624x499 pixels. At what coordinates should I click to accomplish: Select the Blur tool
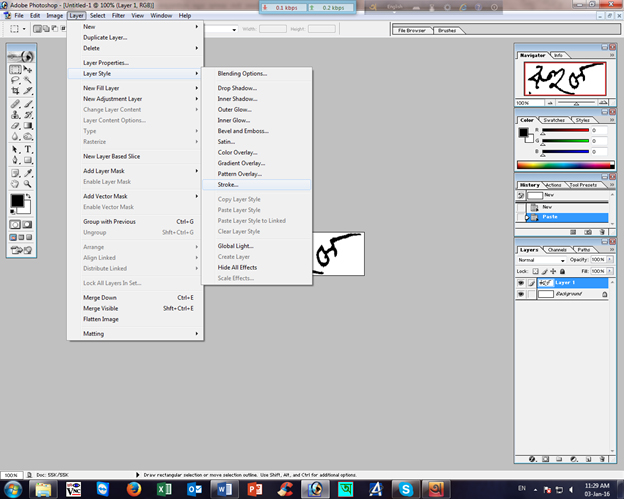[15, 136]
